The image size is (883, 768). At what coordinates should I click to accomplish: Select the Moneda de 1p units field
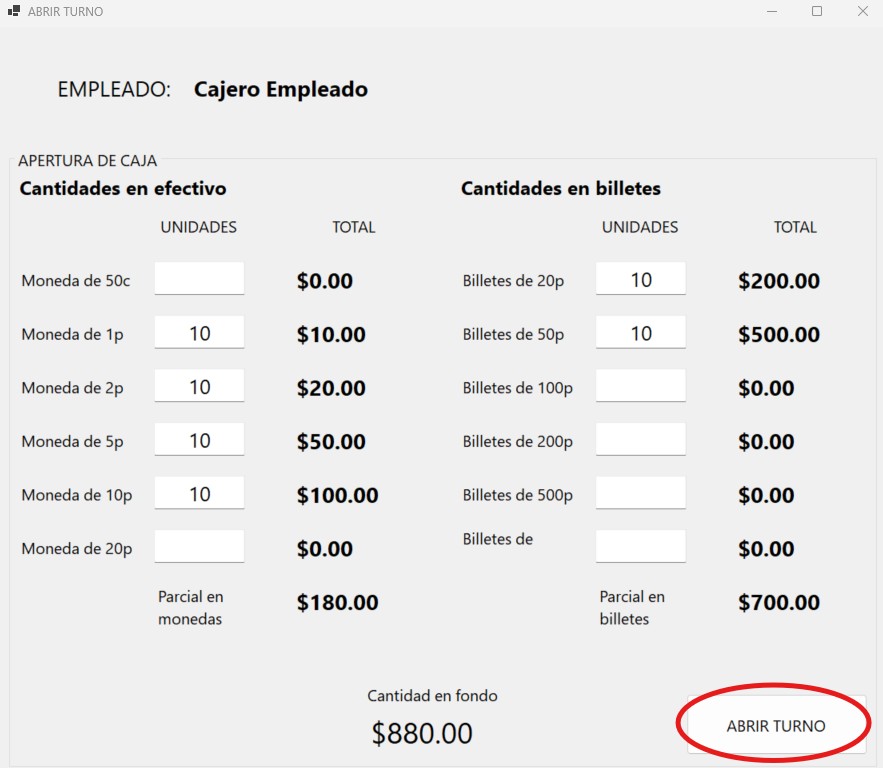coord(199,333)
